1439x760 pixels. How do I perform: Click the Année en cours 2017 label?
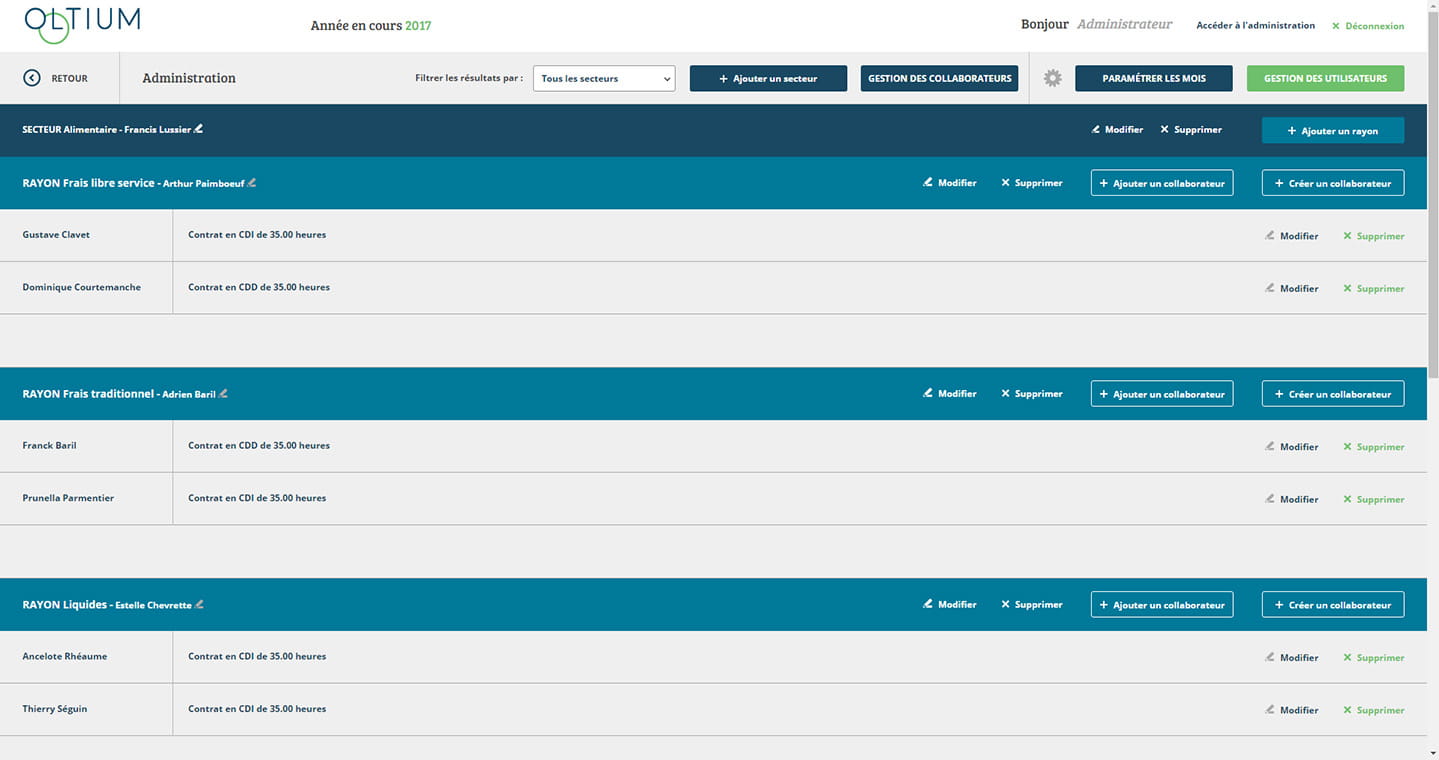tap(371, 26)
